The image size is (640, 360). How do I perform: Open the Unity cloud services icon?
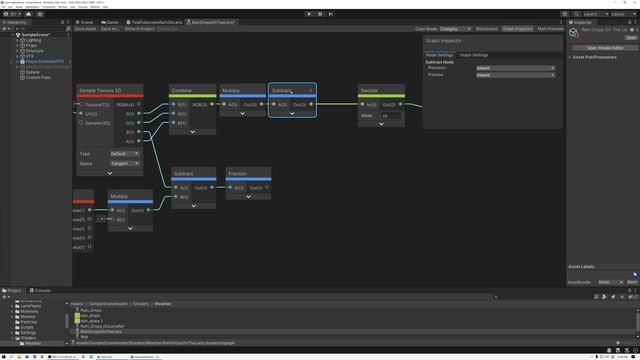[29, 14]
